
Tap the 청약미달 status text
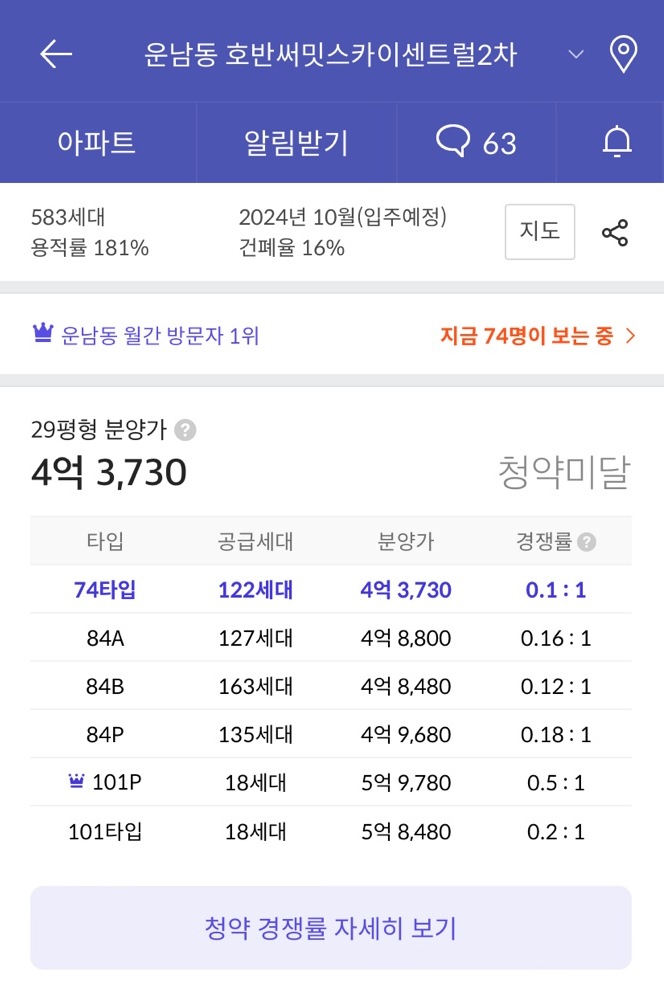pos(564,473)
